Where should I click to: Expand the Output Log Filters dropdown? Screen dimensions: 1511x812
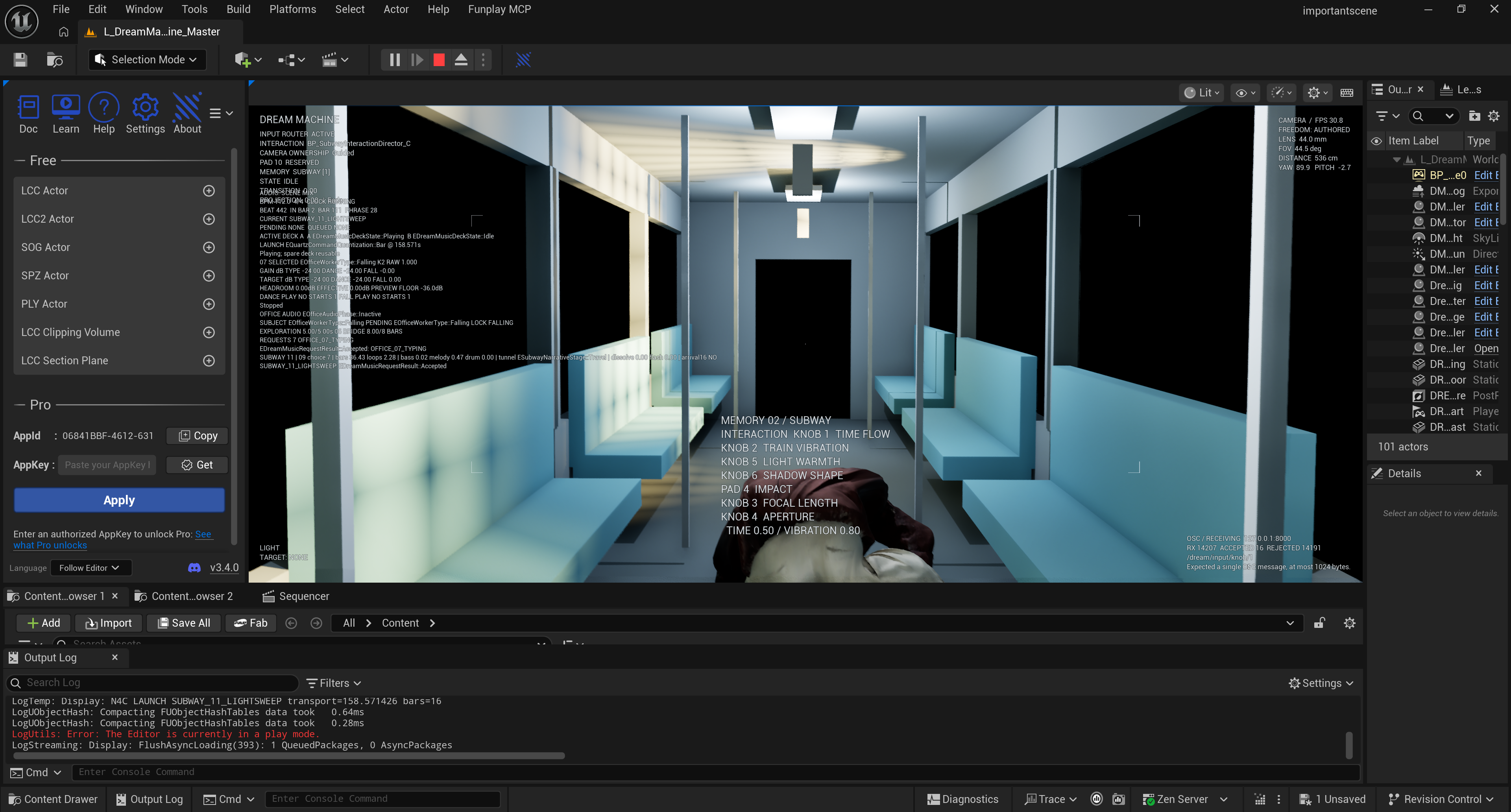(334, 683)
